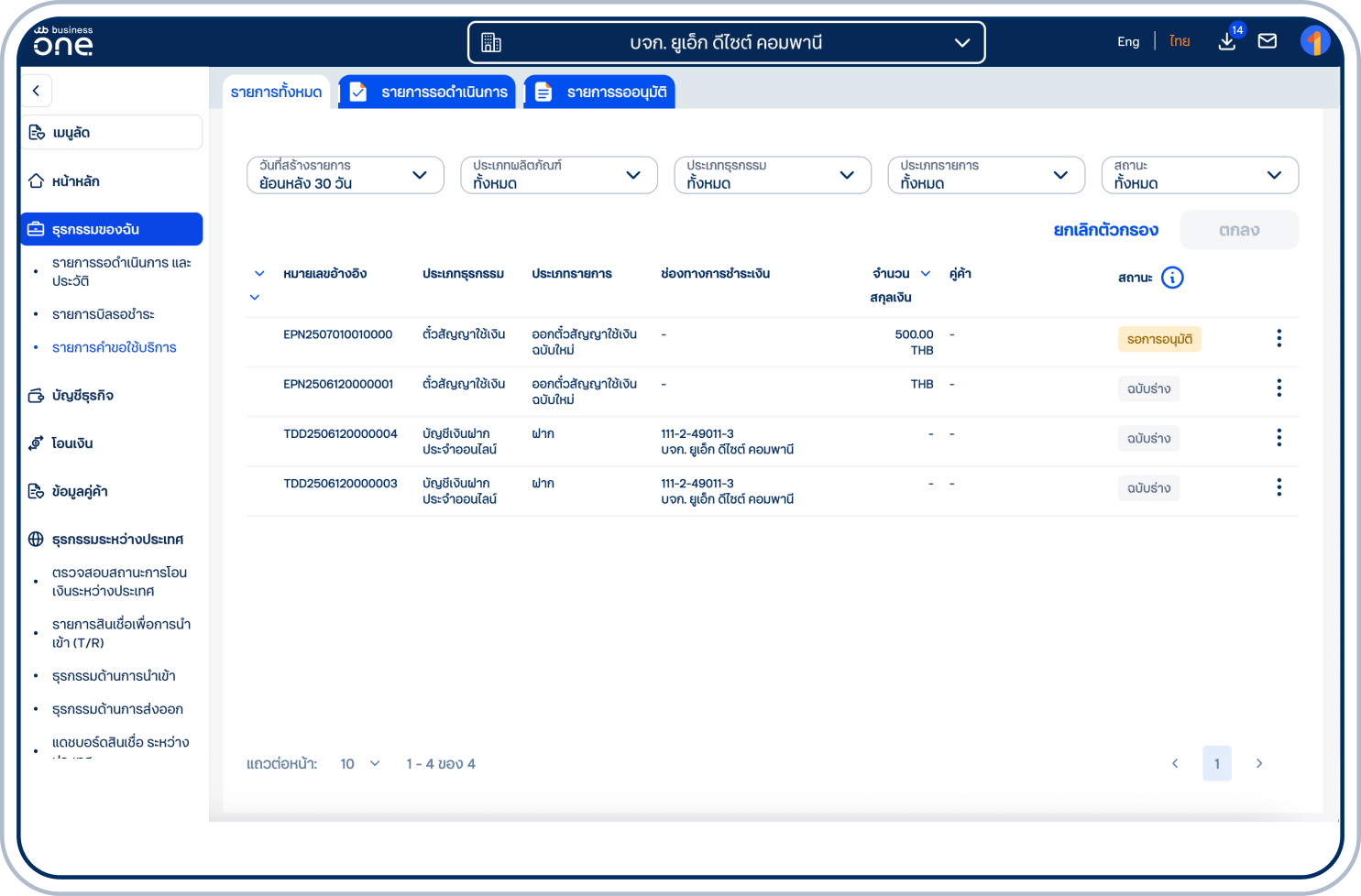1361x896 pixels.
Task: Click the ttb business one logo
Action: click(63, 41)
